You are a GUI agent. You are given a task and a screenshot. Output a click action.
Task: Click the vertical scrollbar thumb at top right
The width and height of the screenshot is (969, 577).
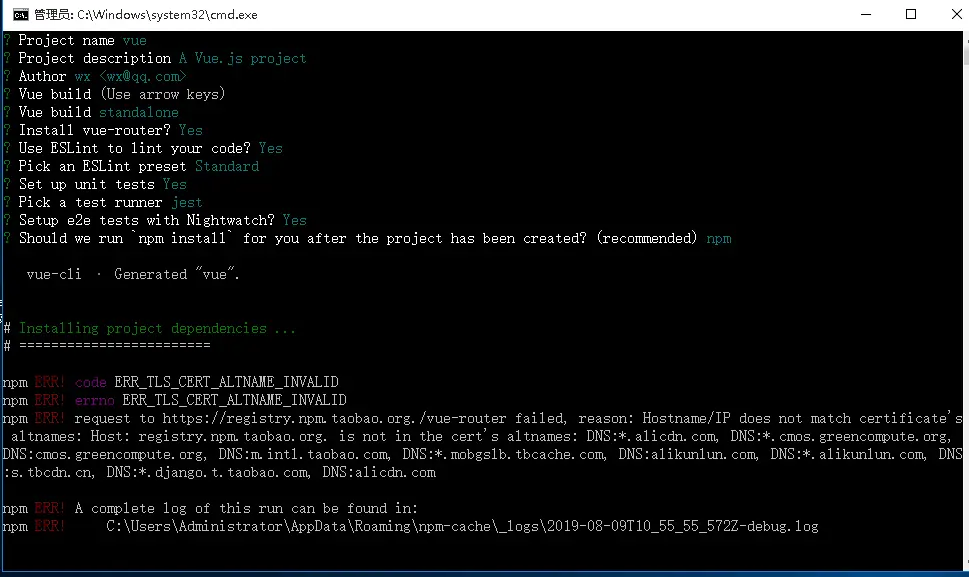(965, 52)
